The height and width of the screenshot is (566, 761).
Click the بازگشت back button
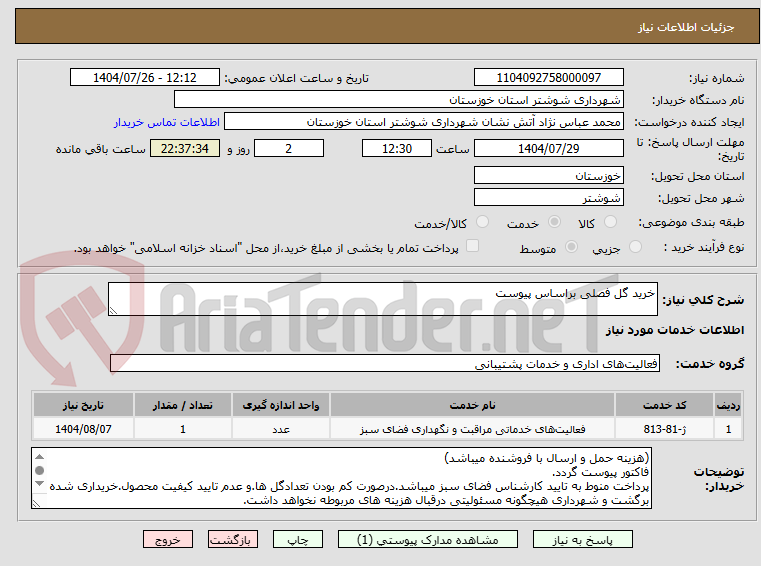coord(232,539)
